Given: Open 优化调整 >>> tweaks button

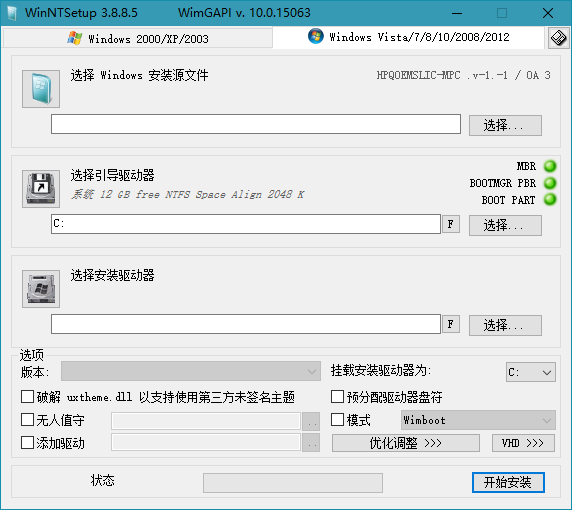Looking at the screenshot, I should coord(406,443).
